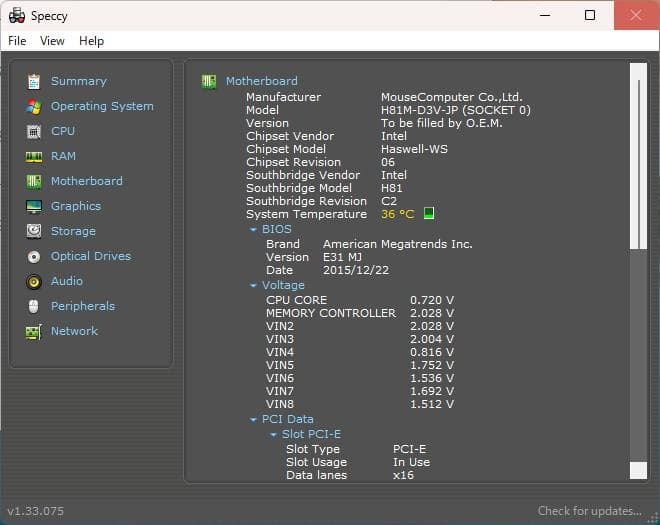Image resolution: width=660 pixels, height=525 pixels.
Task: Click the Motherboard panel heading text
Action: tap(261, 81)
